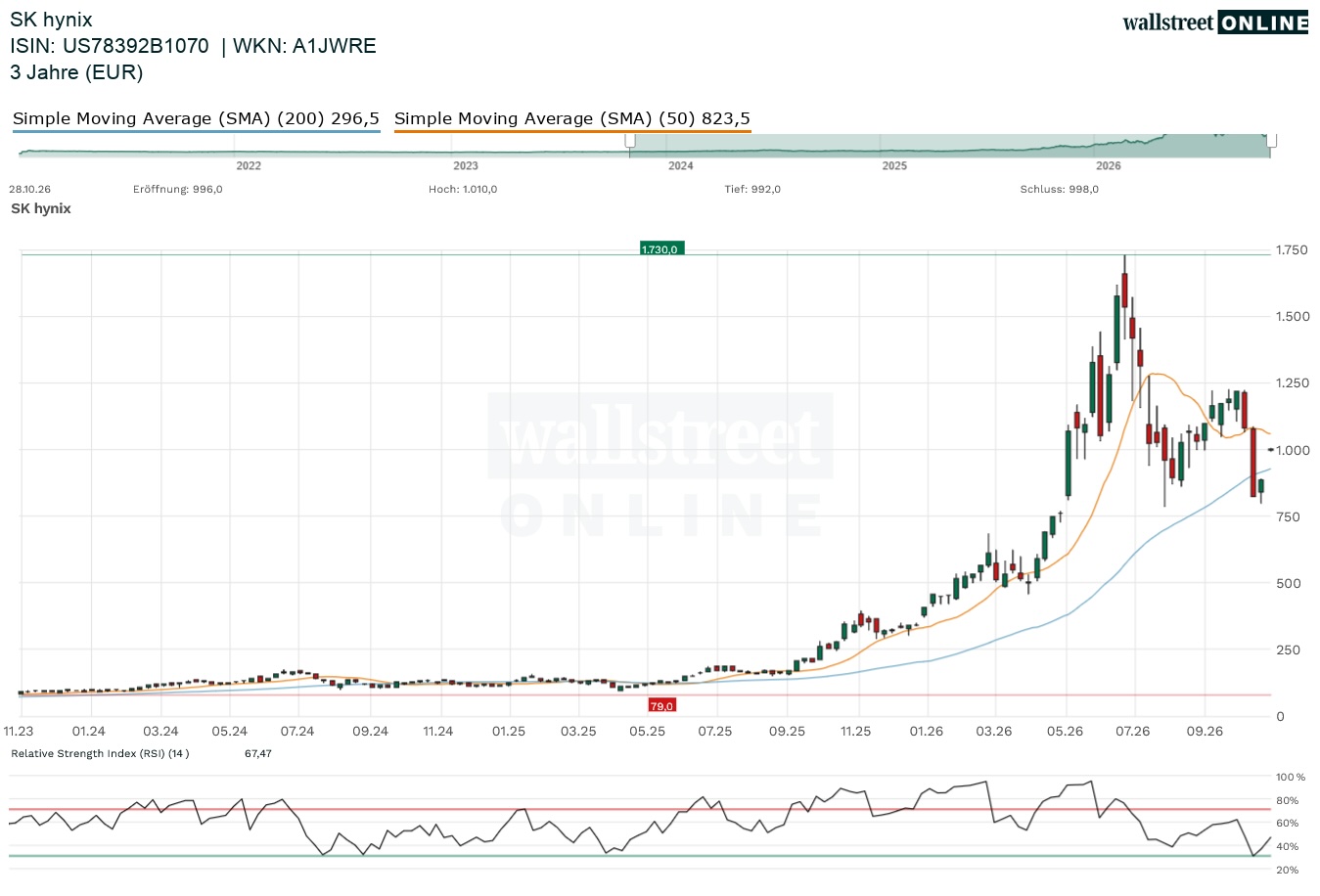
Task: Click the green 1.730,0 high price marker
Action: tap(662, 249)
